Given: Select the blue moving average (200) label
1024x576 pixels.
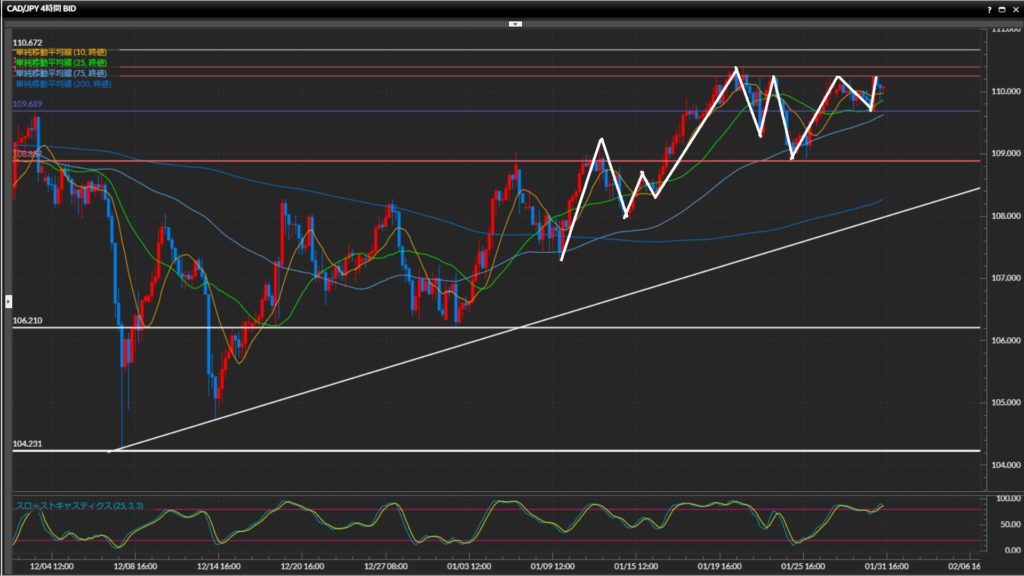Looking at the screenshot, I should (x=62, y=84).
